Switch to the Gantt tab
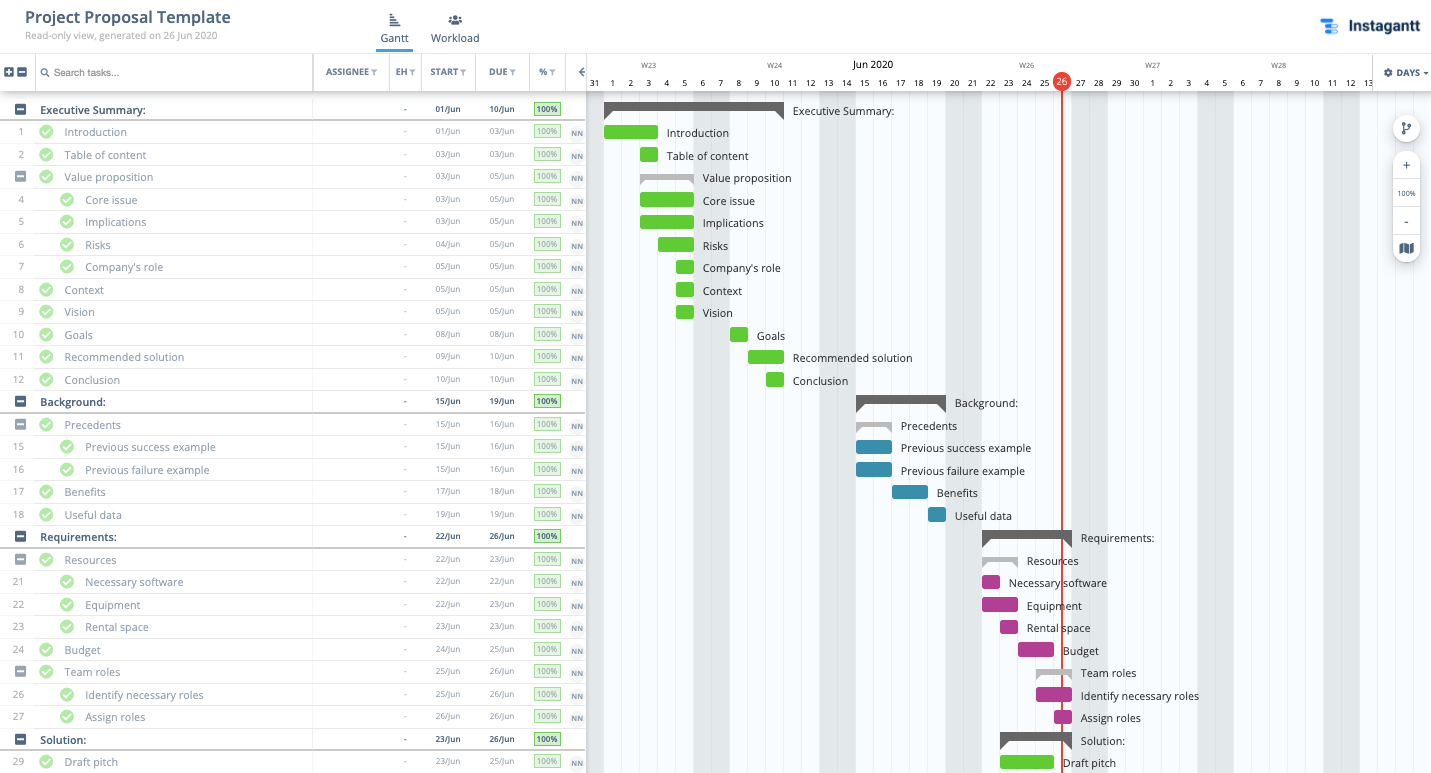 coord(394,27)
